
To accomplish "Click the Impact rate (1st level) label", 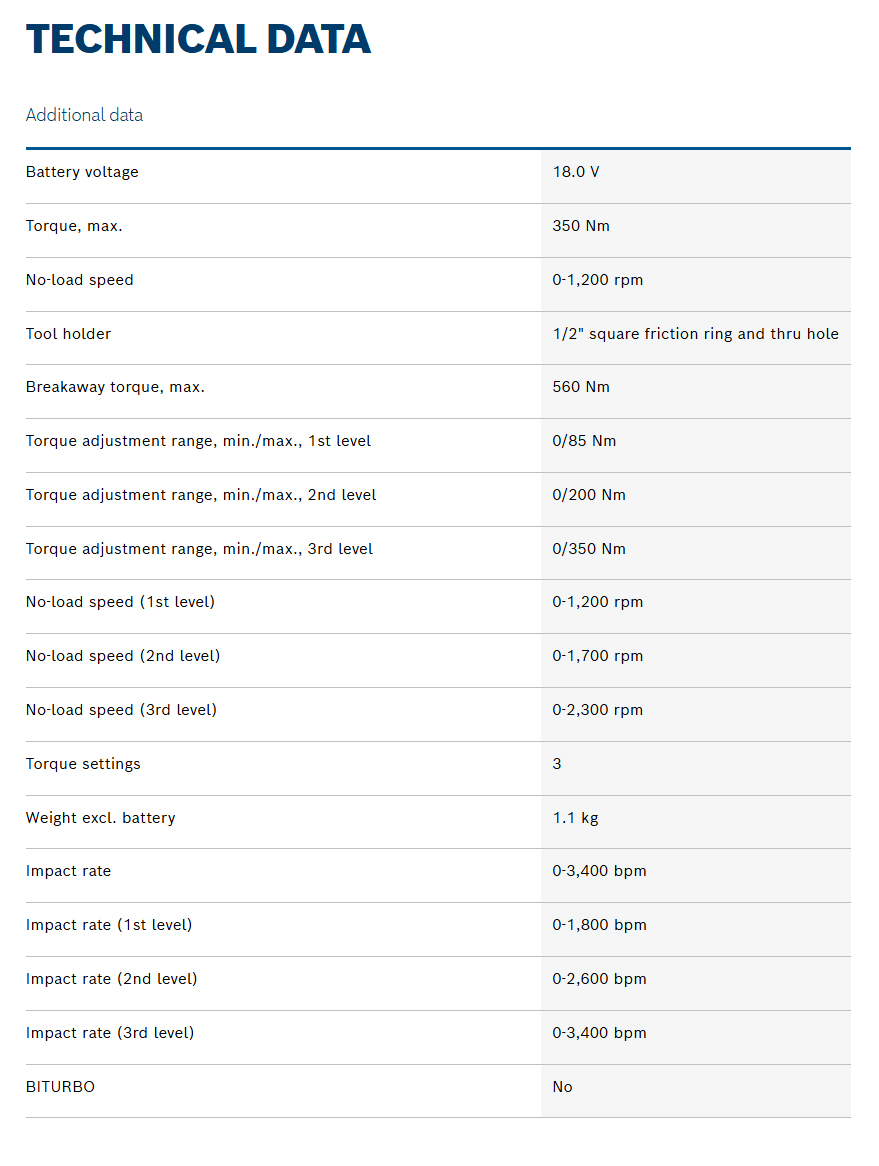I will [109, 925].
